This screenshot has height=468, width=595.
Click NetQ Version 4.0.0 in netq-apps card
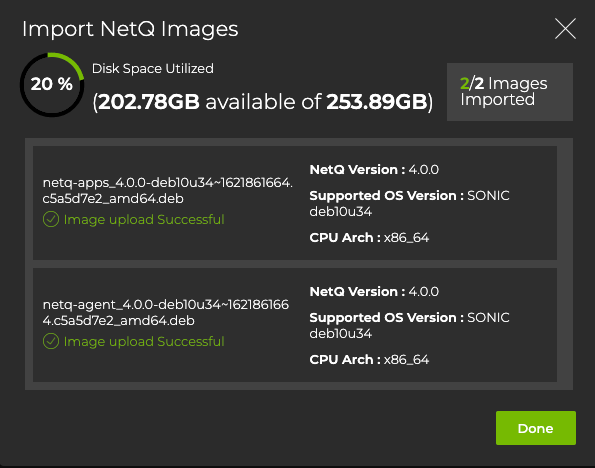tap(374, 169)
